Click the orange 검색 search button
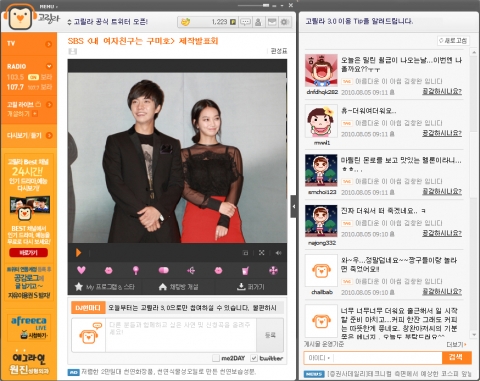 coord(456,358)
